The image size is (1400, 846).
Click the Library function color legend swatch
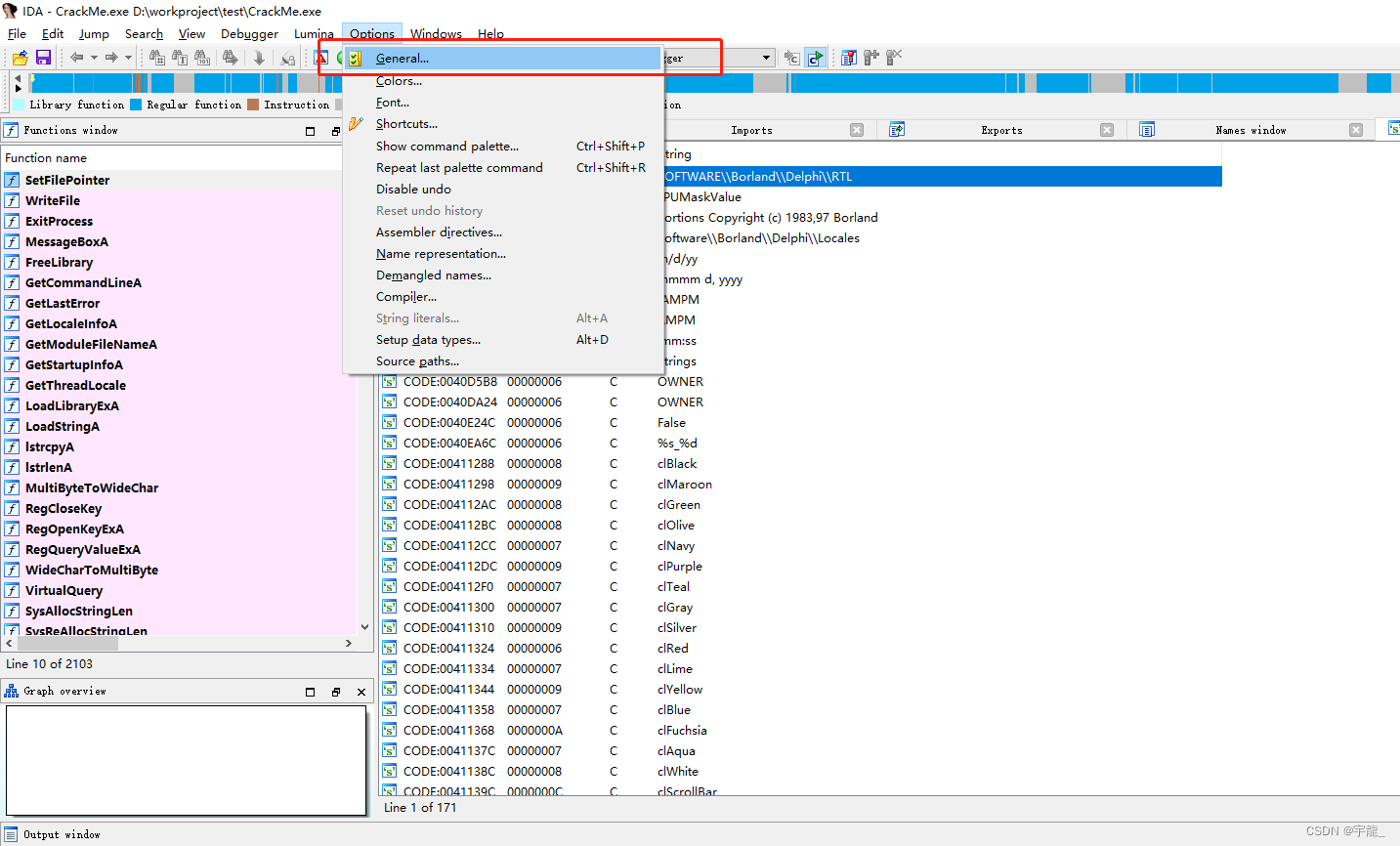(20, 105)
